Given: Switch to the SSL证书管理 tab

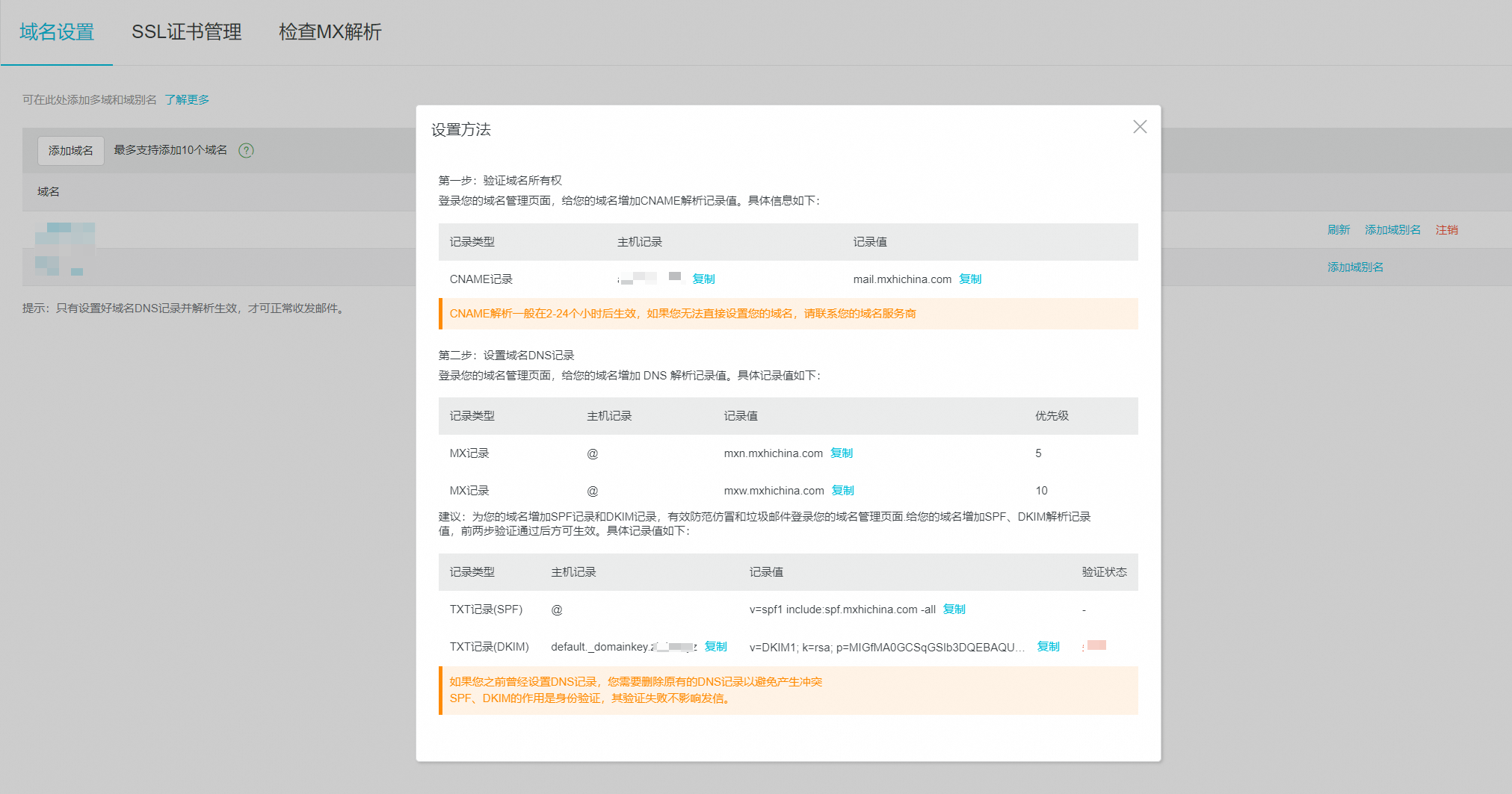Looking at the screenshot, I should click(x=187, y=32).
